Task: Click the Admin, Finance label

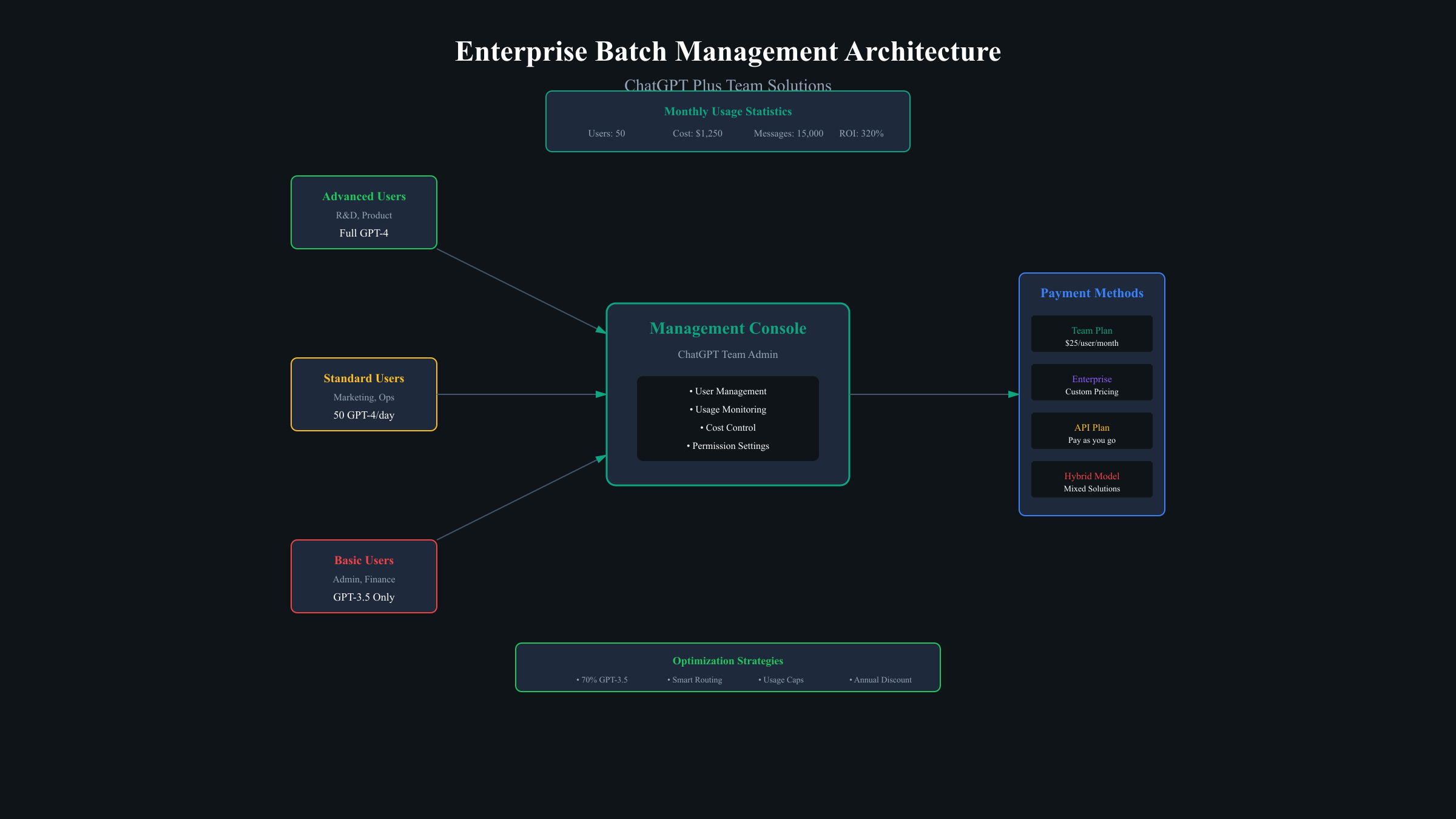Action: pyautogui.click(x=364, y=579)
